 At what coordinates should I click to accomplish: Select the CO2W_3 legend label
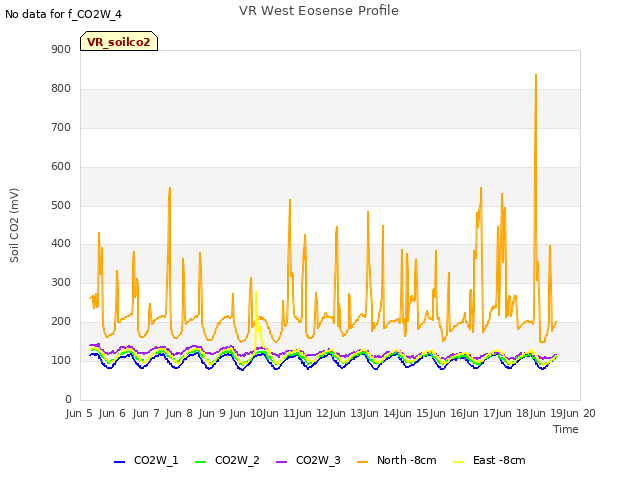[x=318, y=460]
